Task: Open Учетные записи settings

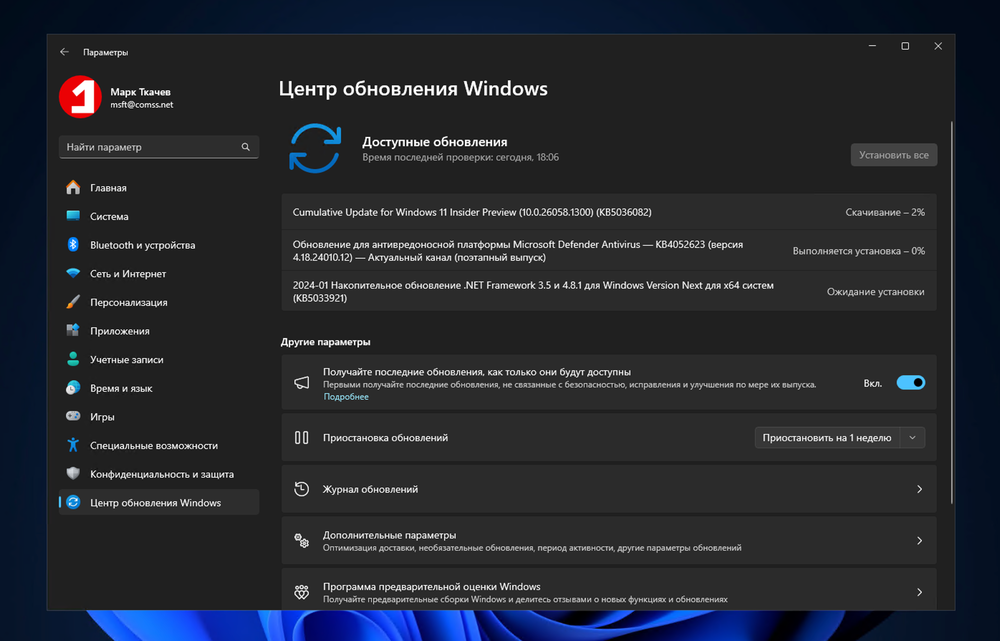Action: 159,359
